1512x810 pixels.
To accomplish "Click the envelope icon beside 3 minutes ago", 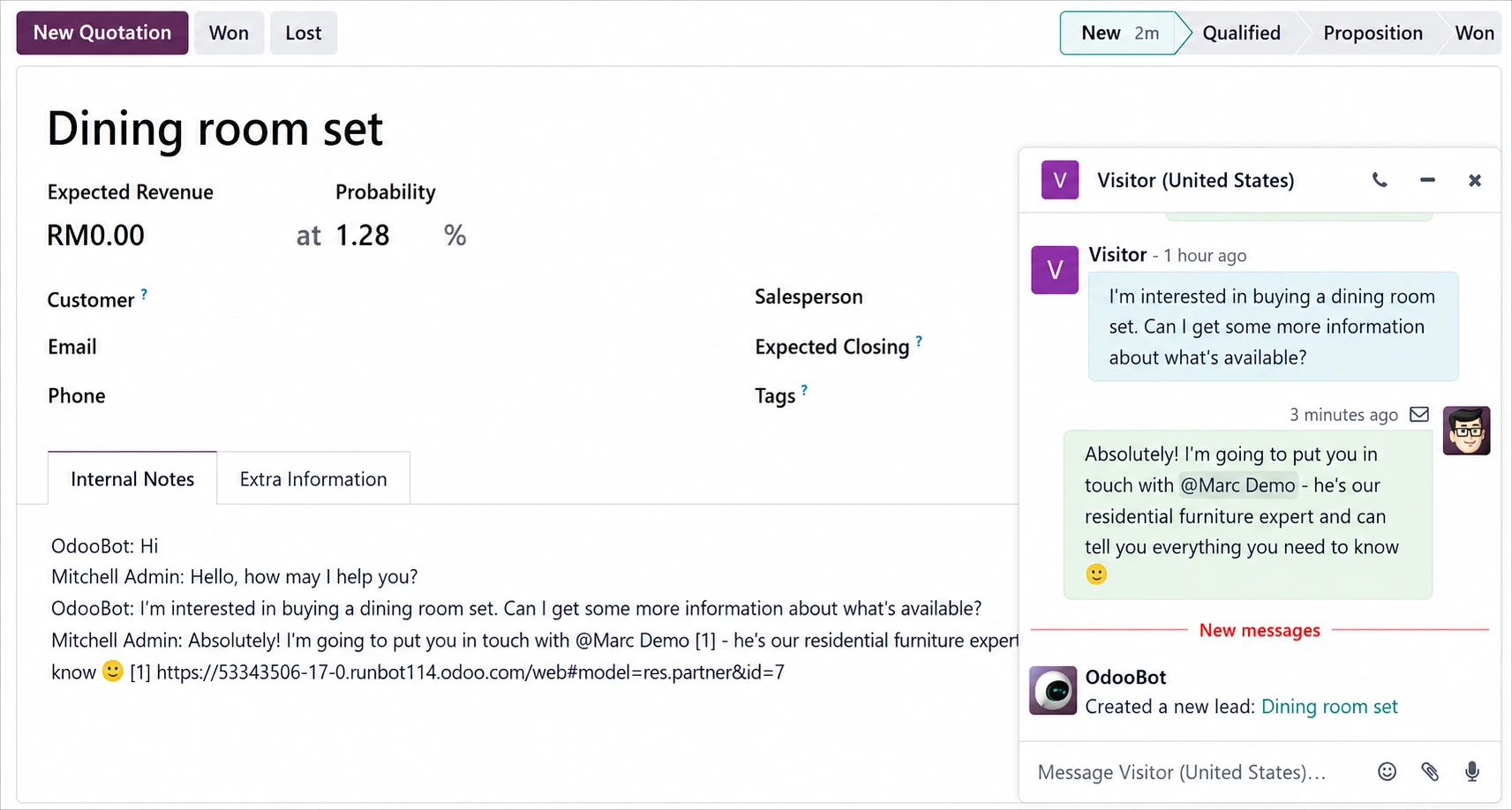I will [1419, 415].
